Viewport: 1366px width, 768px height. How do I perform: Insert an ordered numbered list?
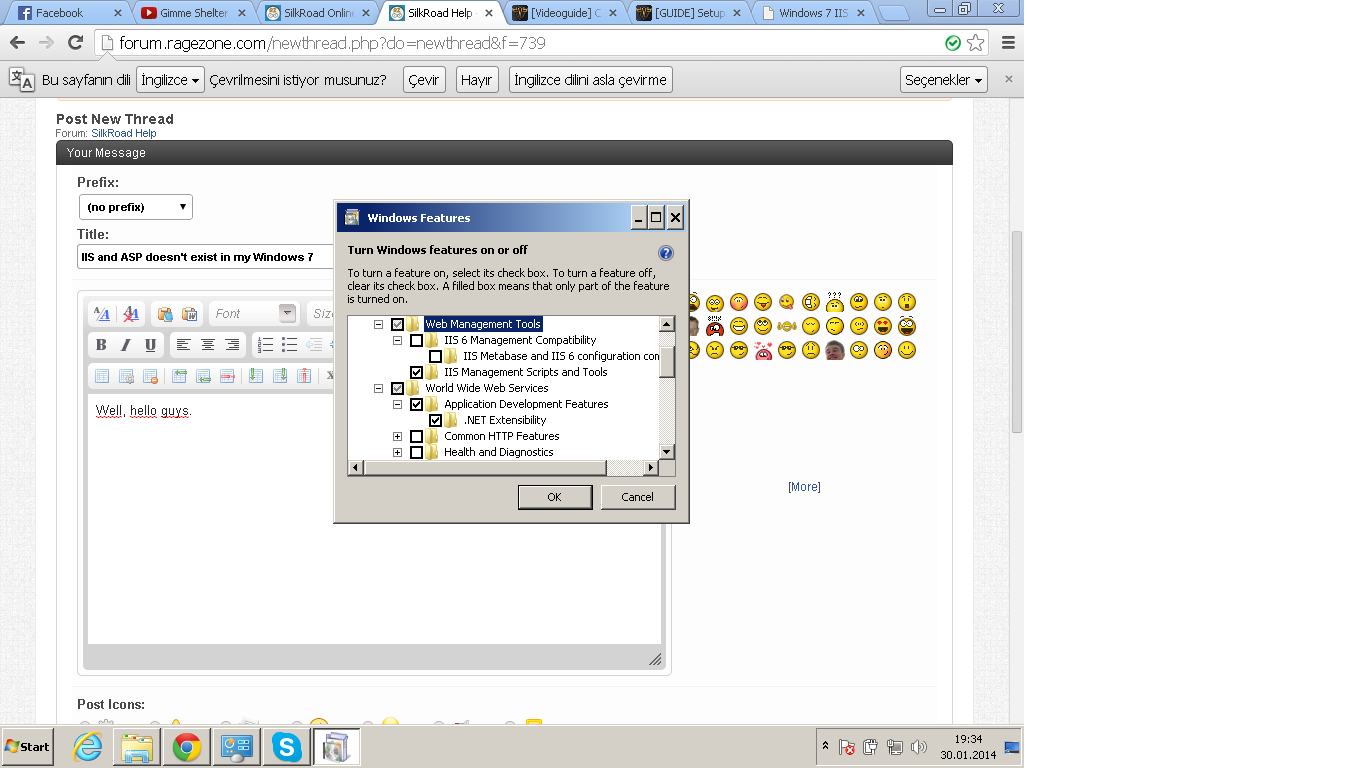pos(265,345)
